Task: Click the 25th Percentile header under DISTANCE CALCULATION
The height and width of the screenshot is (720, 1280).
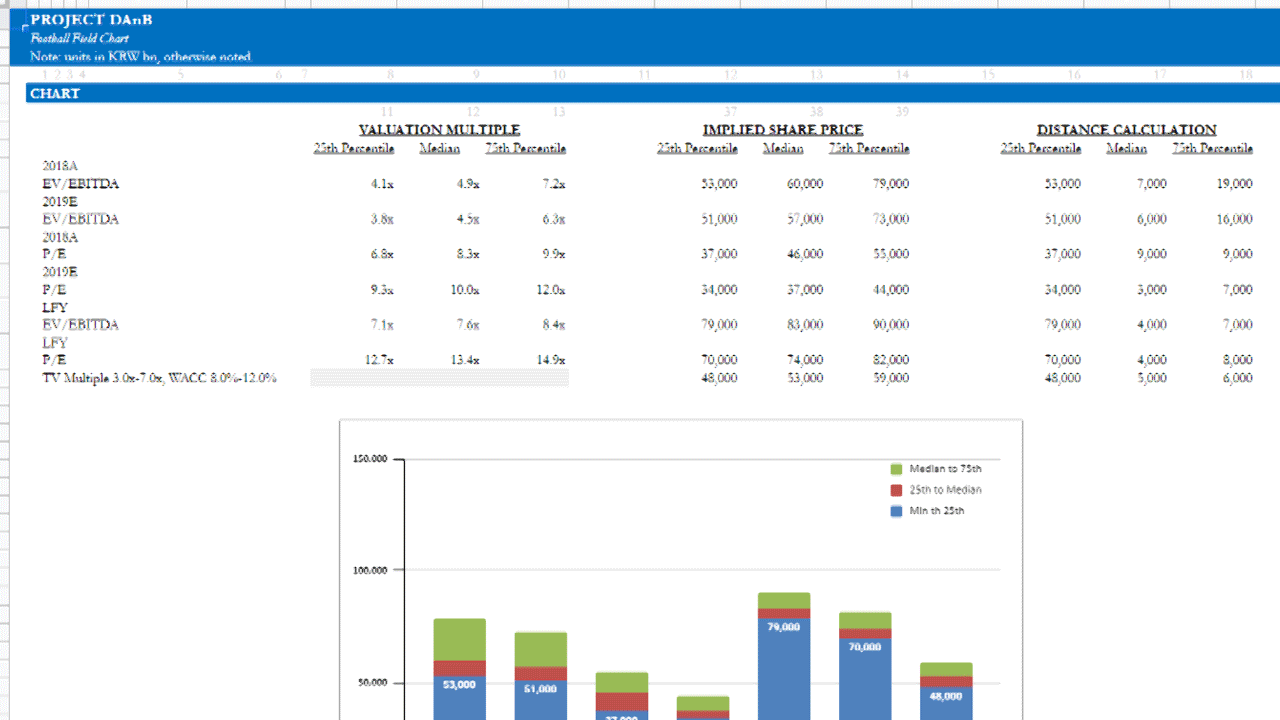Action: pos(1041,149)
